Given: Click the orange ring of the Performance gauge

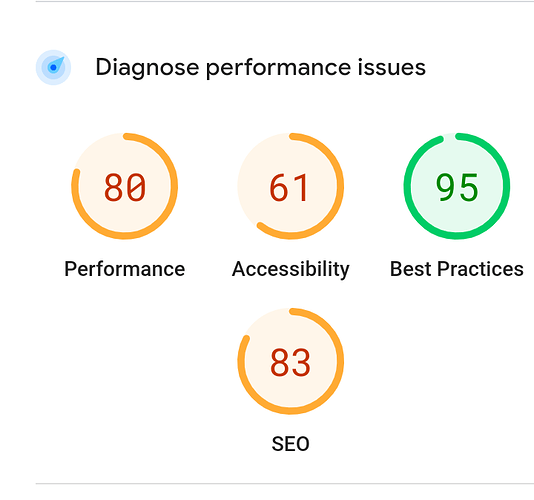Looking at the screenshot, I should click(174, 186).
